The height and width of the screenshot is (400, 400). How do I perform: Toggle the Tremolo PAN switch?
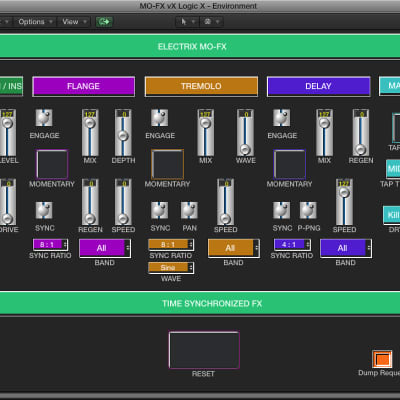pyautogui.click(x=189, y=210)
